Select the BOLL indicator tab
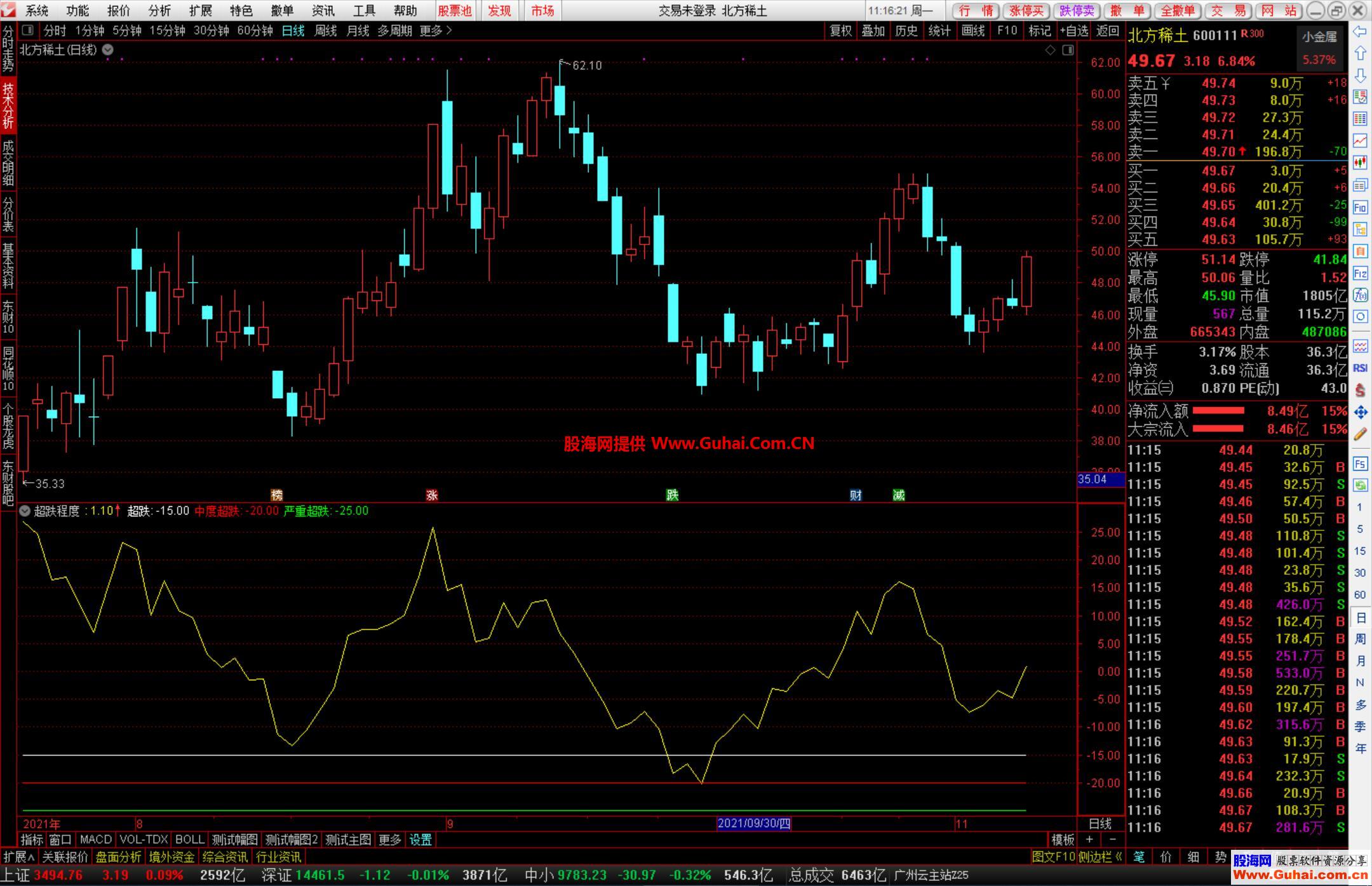The width and height of the screenshot is (1372, 886). 189,840
